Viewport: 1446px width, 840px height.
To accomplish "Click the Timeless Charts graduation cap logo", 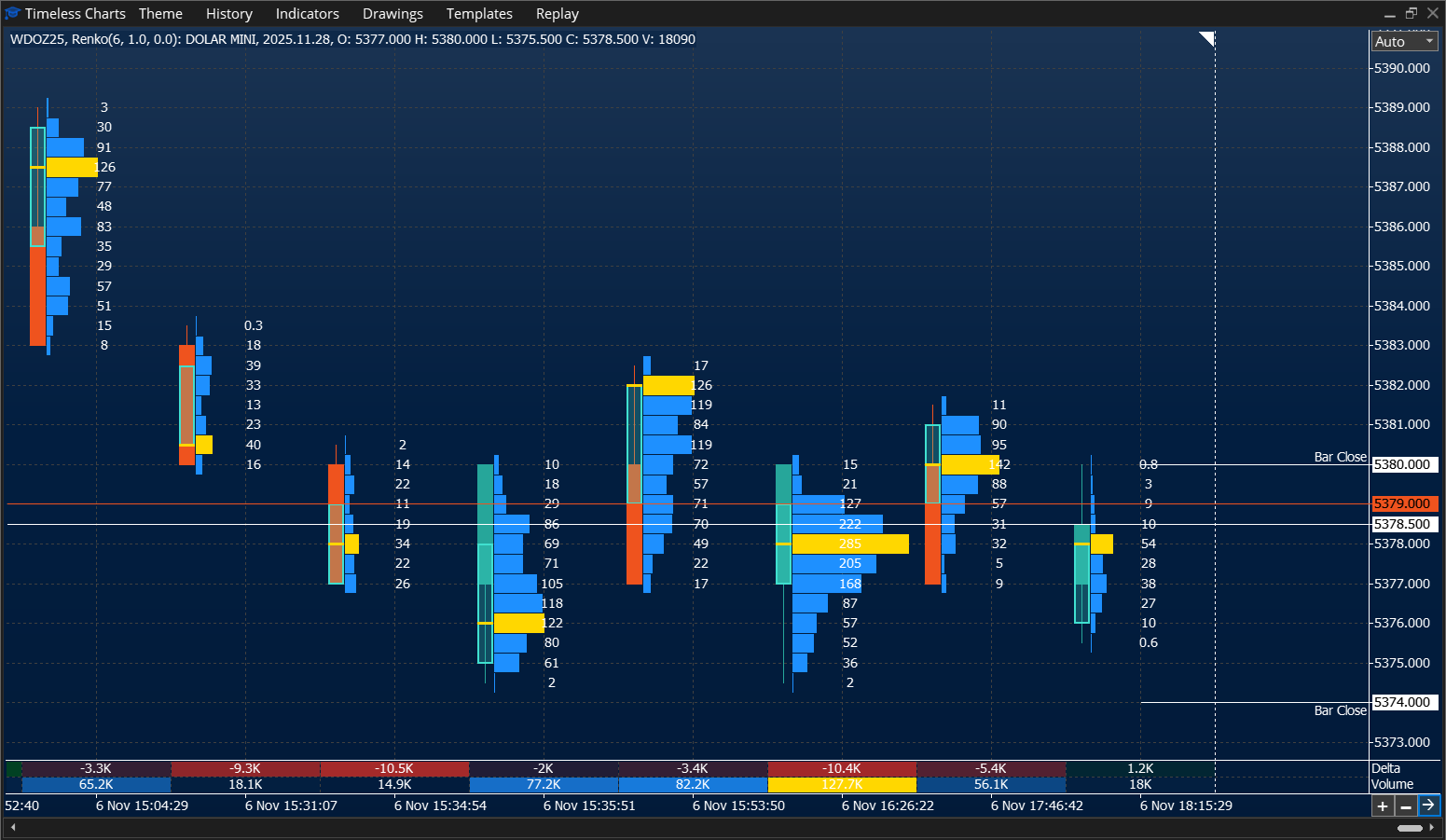I will pyautogui.click(x=13, y=13).
